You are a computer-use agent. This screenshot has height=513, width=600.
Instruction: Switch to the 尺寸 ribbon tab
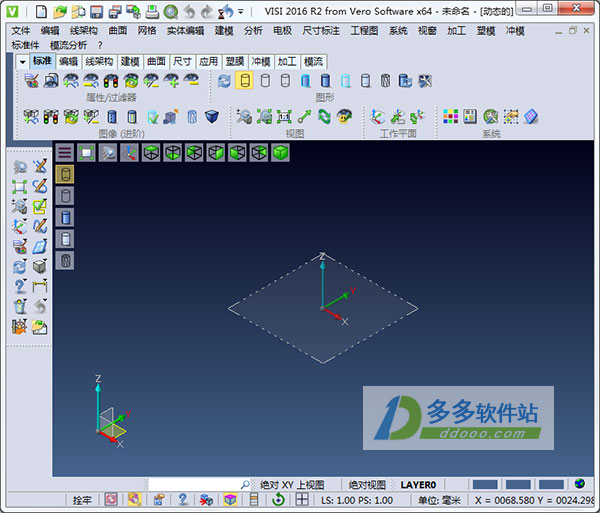(182, 62)
